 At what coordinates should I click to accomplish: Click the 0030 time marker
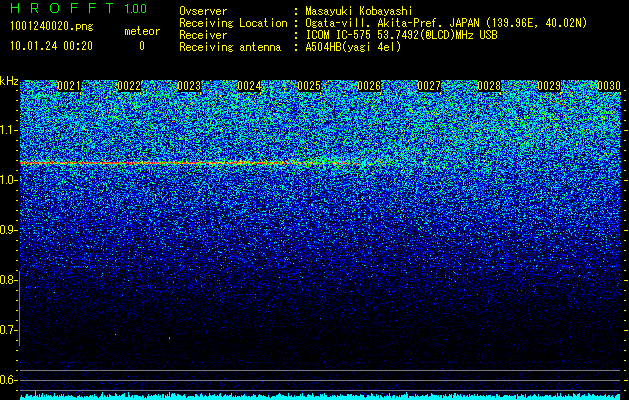click(x=609, y=86)
